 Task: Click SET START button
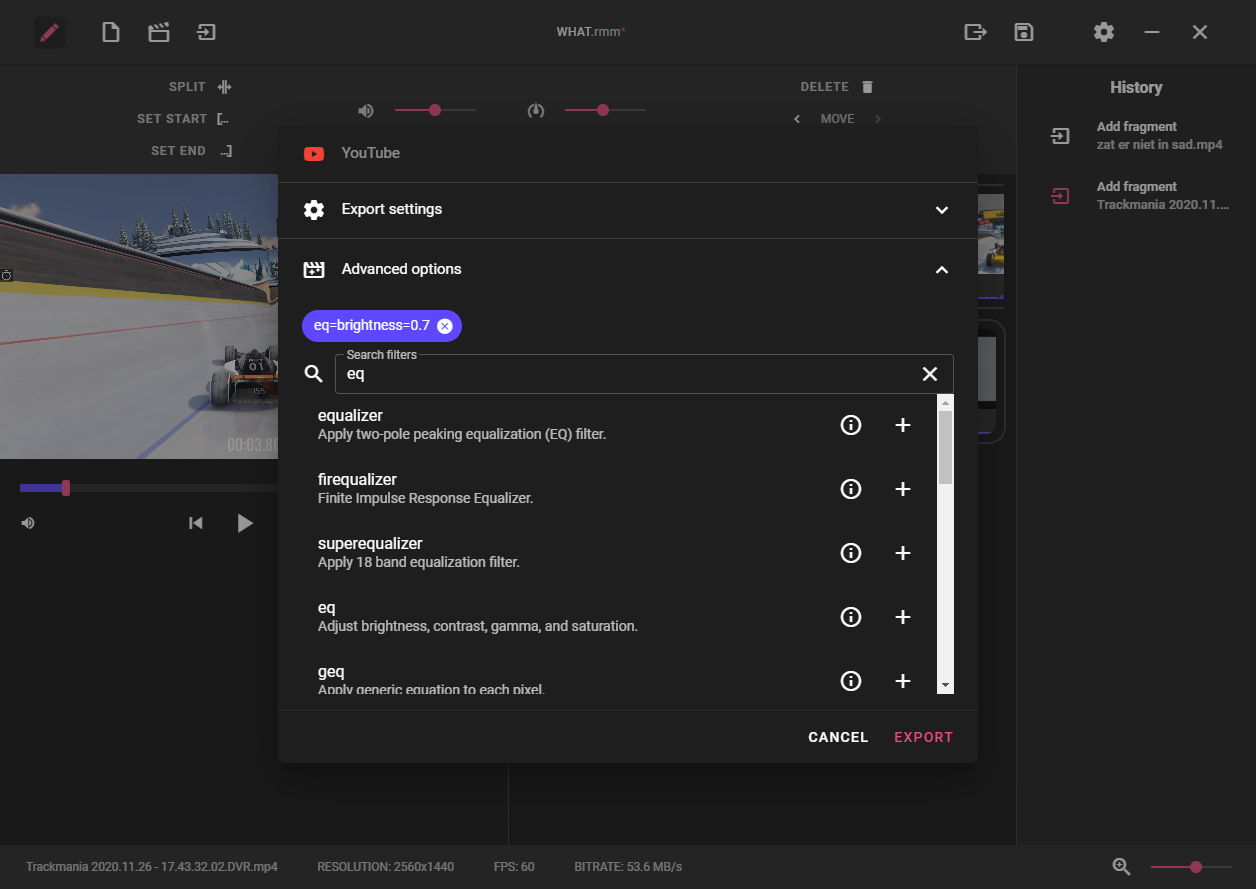click(183, 119)
